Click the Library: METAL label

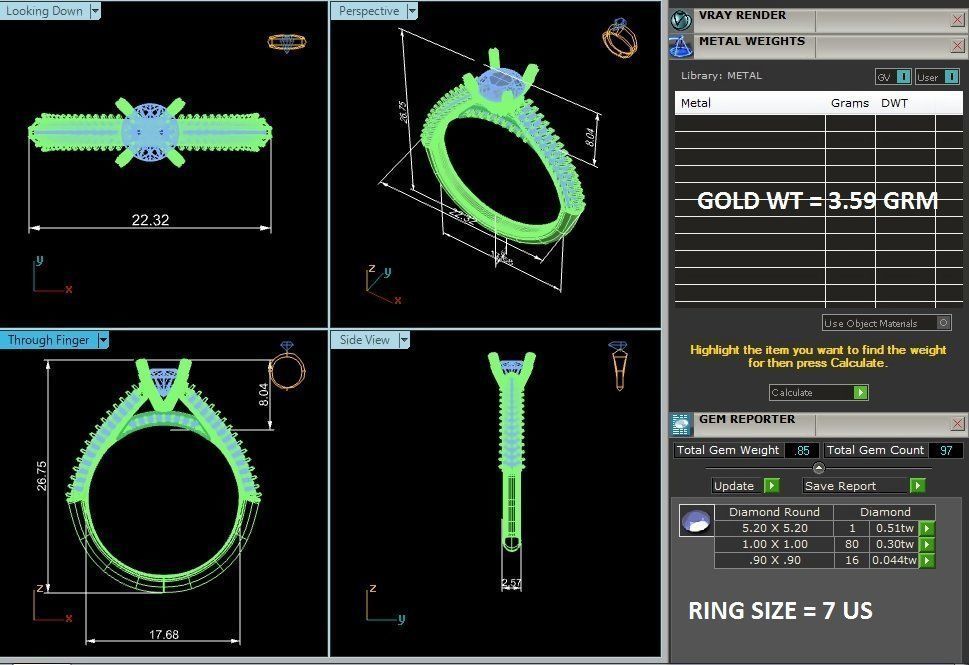tap(721, 75)
